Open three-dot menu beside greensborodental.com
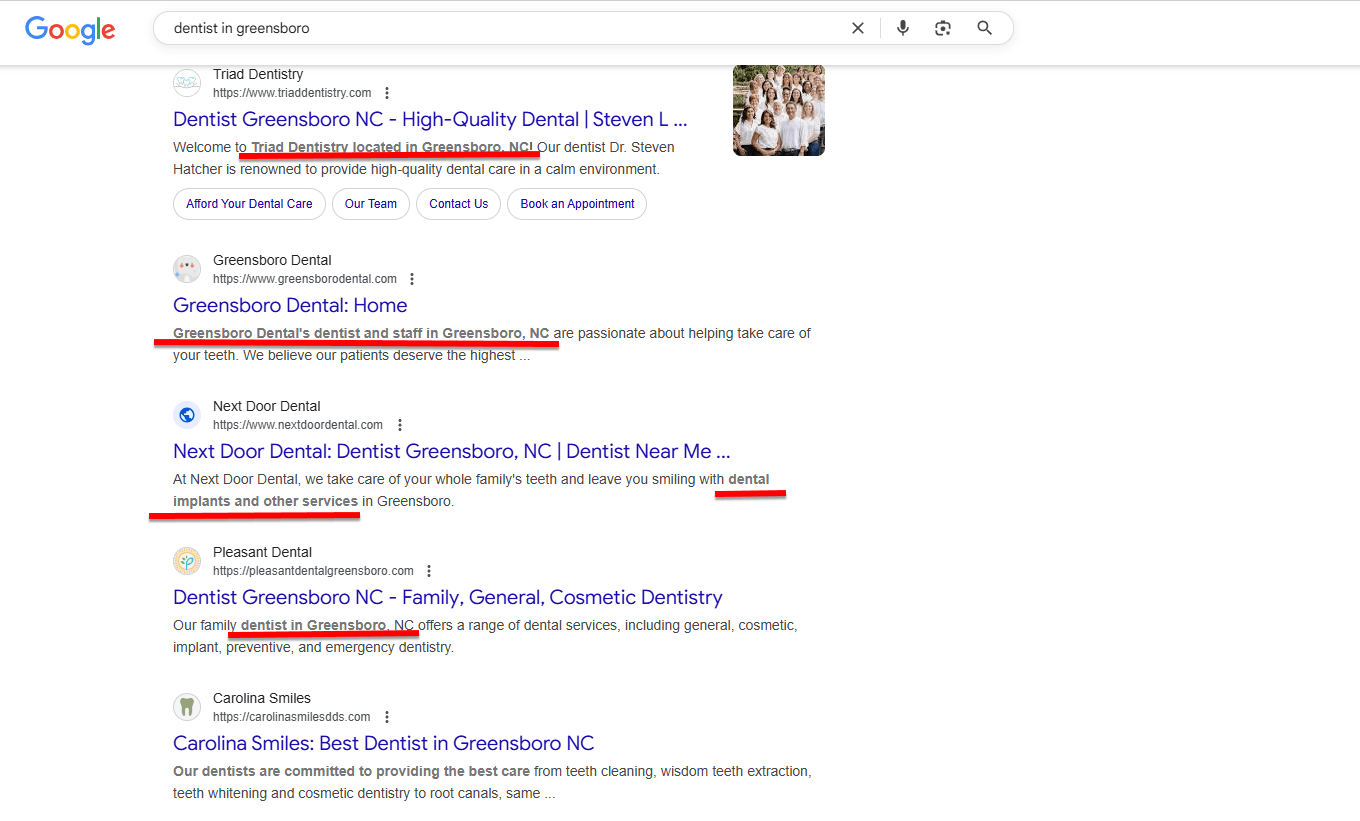 (x=412, y=279)
